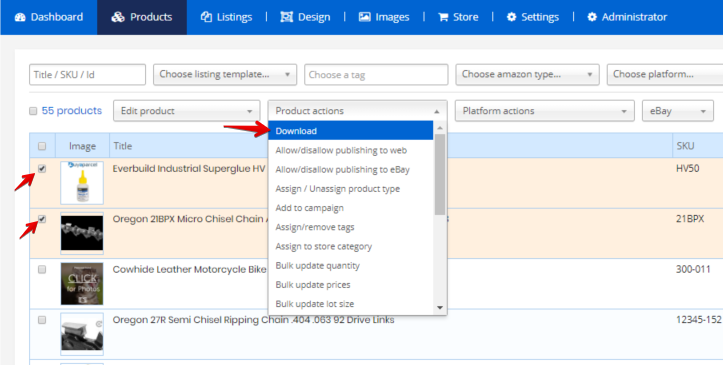Click the dropdown list scrollbar thumb
The image size is (723, 365).
(440, 174)
